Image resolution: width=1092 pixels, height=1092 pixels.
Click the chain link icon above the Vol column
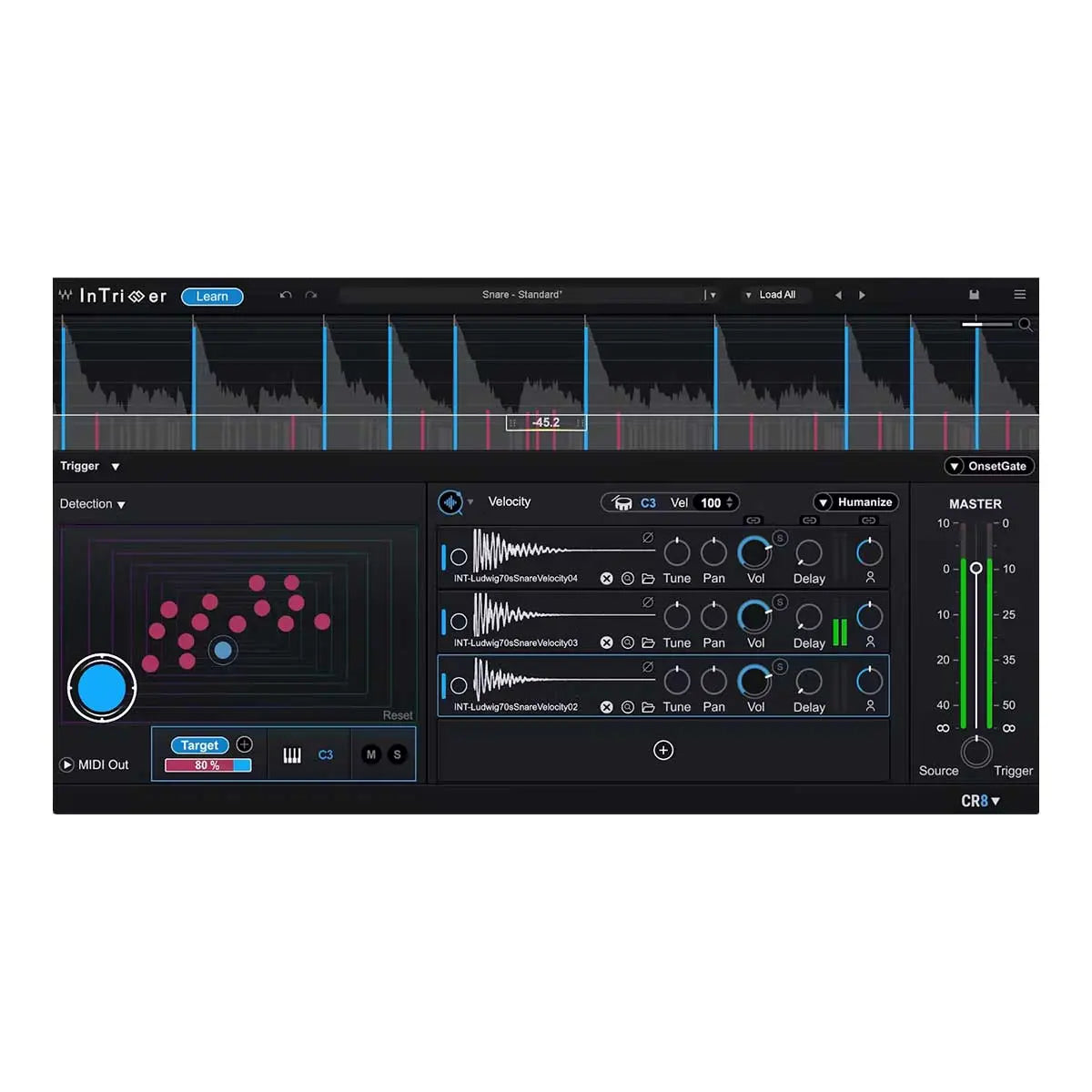(753, 521)
